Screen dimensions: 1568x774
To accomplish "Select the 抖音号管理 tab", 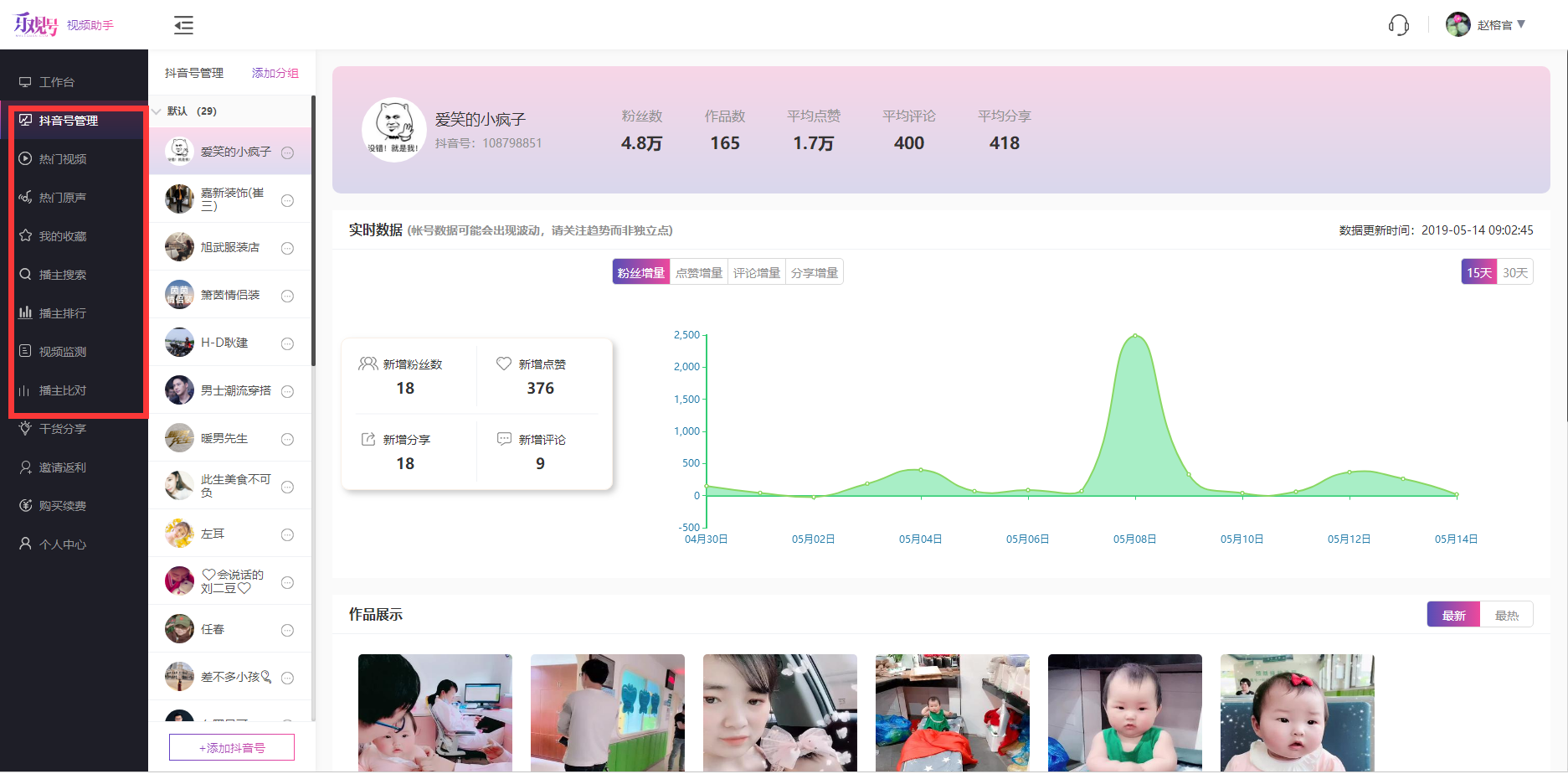I will point(193,73).
